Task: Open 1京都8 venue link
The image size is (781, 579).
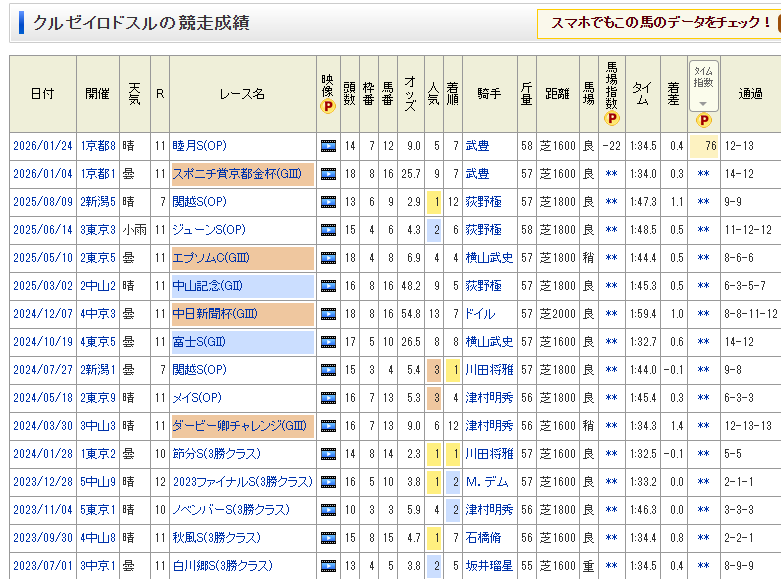Action: (x=98, y=146)
